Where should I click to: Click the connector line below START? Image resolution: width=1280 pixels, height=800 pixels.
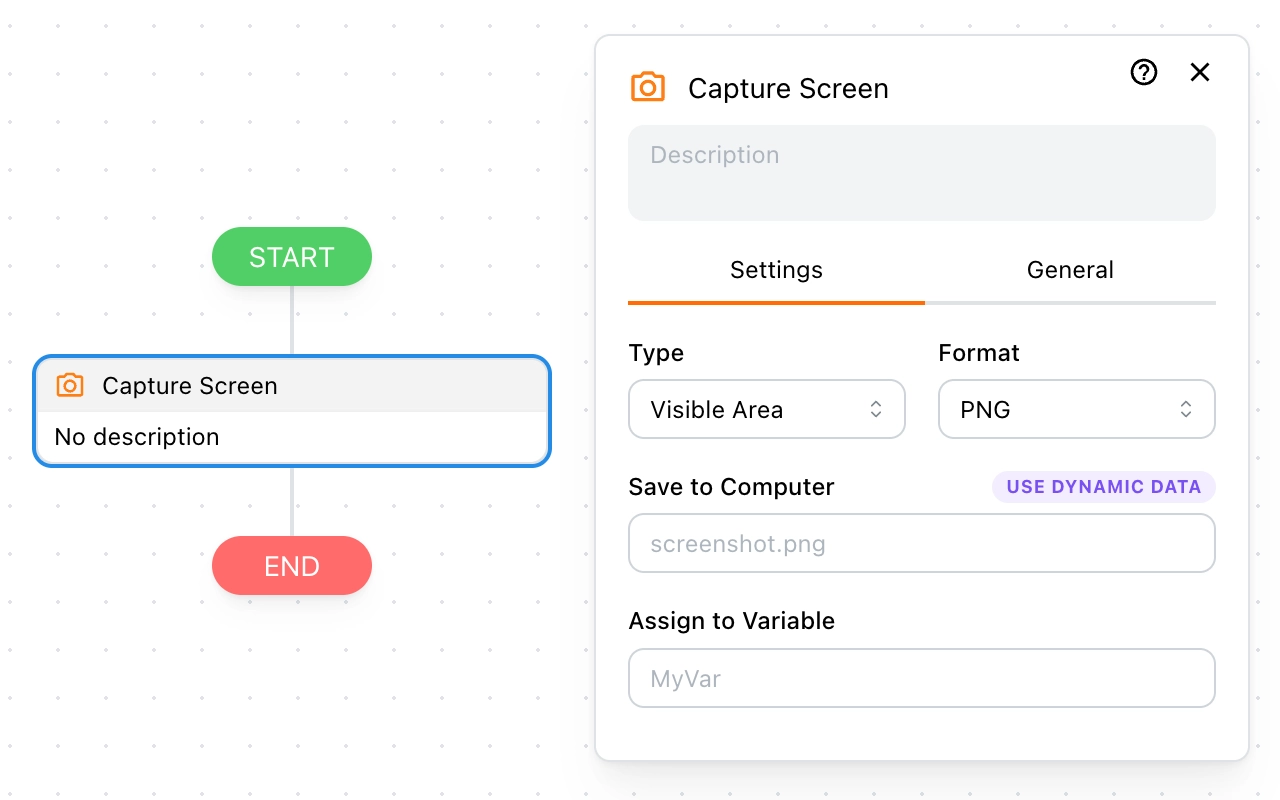(292, 320)
